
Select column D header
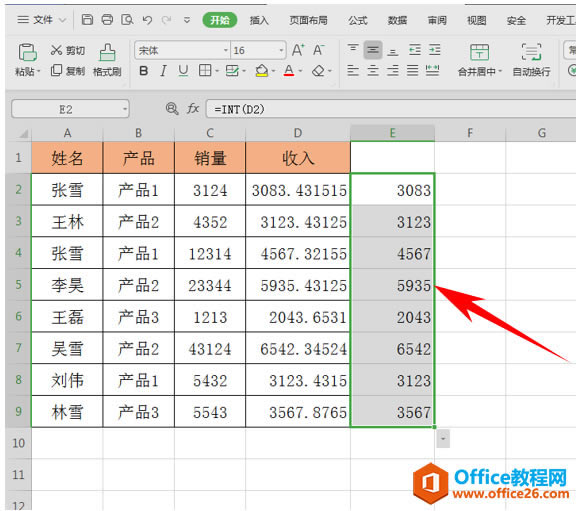coord(298,133)
